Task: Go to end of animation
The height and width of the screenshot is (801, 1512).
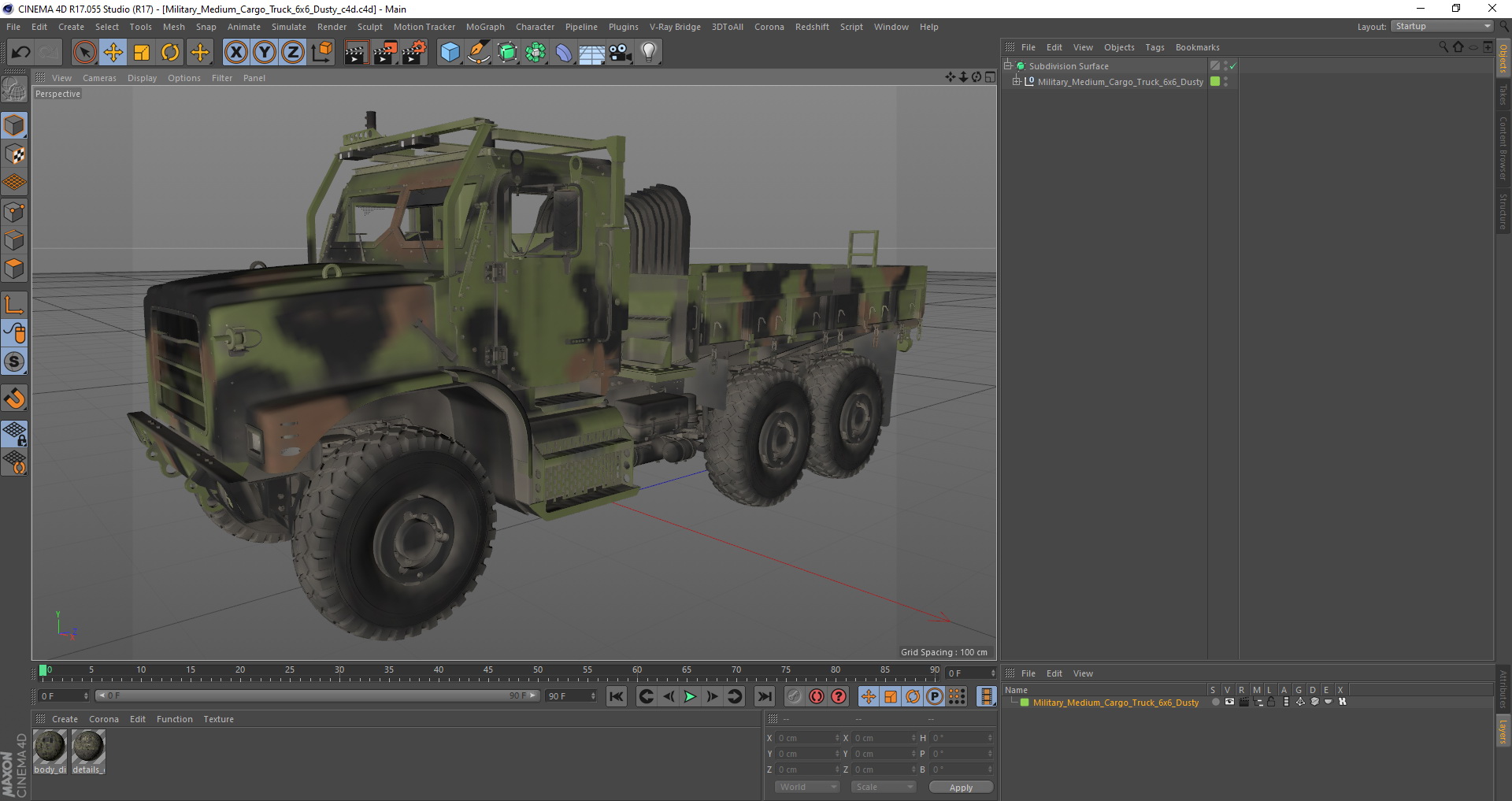Action: tap(764, 696)
